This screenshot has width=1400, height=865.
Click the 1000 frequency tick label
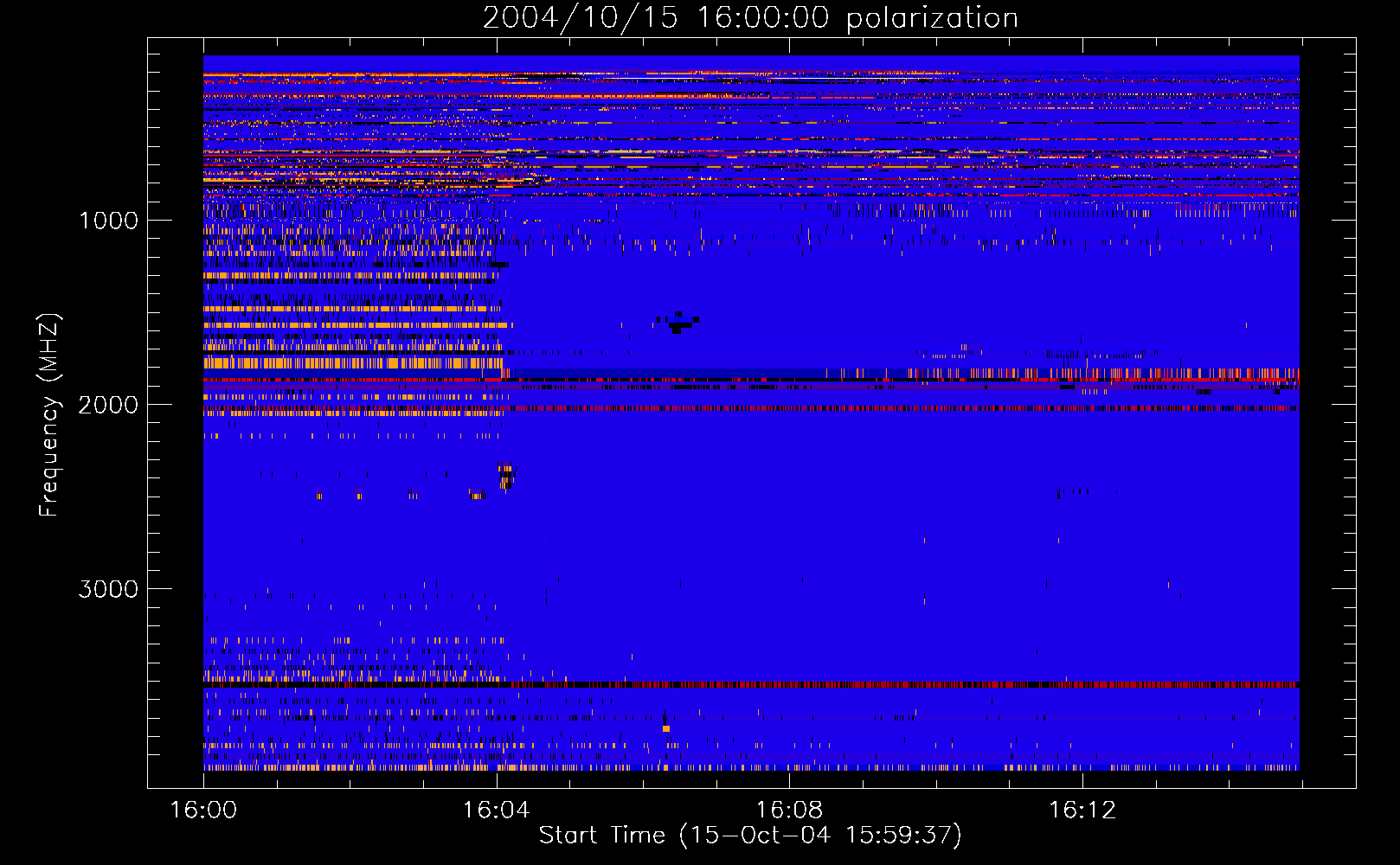(109, 221)
